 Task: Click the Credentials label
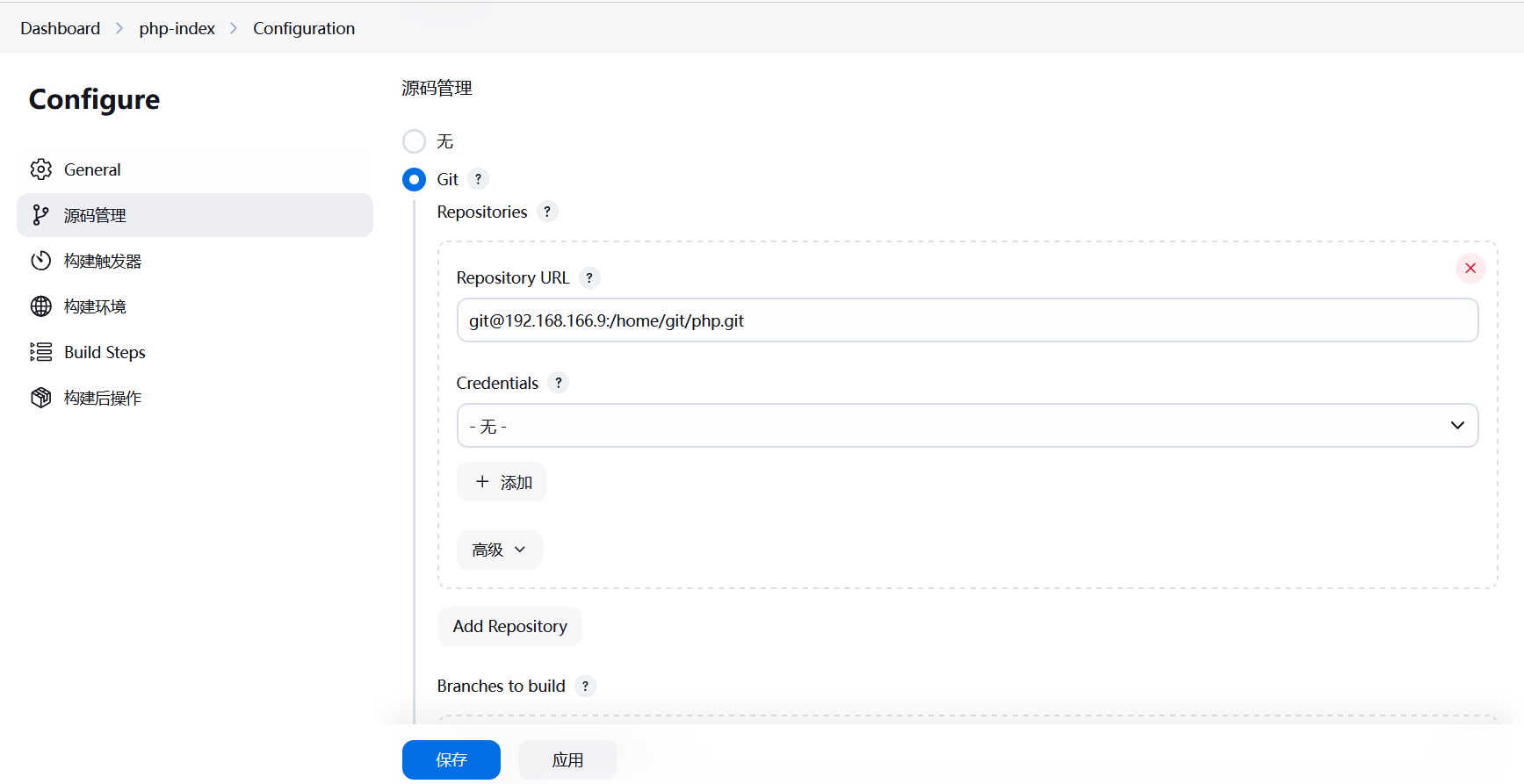pos(497,383)
